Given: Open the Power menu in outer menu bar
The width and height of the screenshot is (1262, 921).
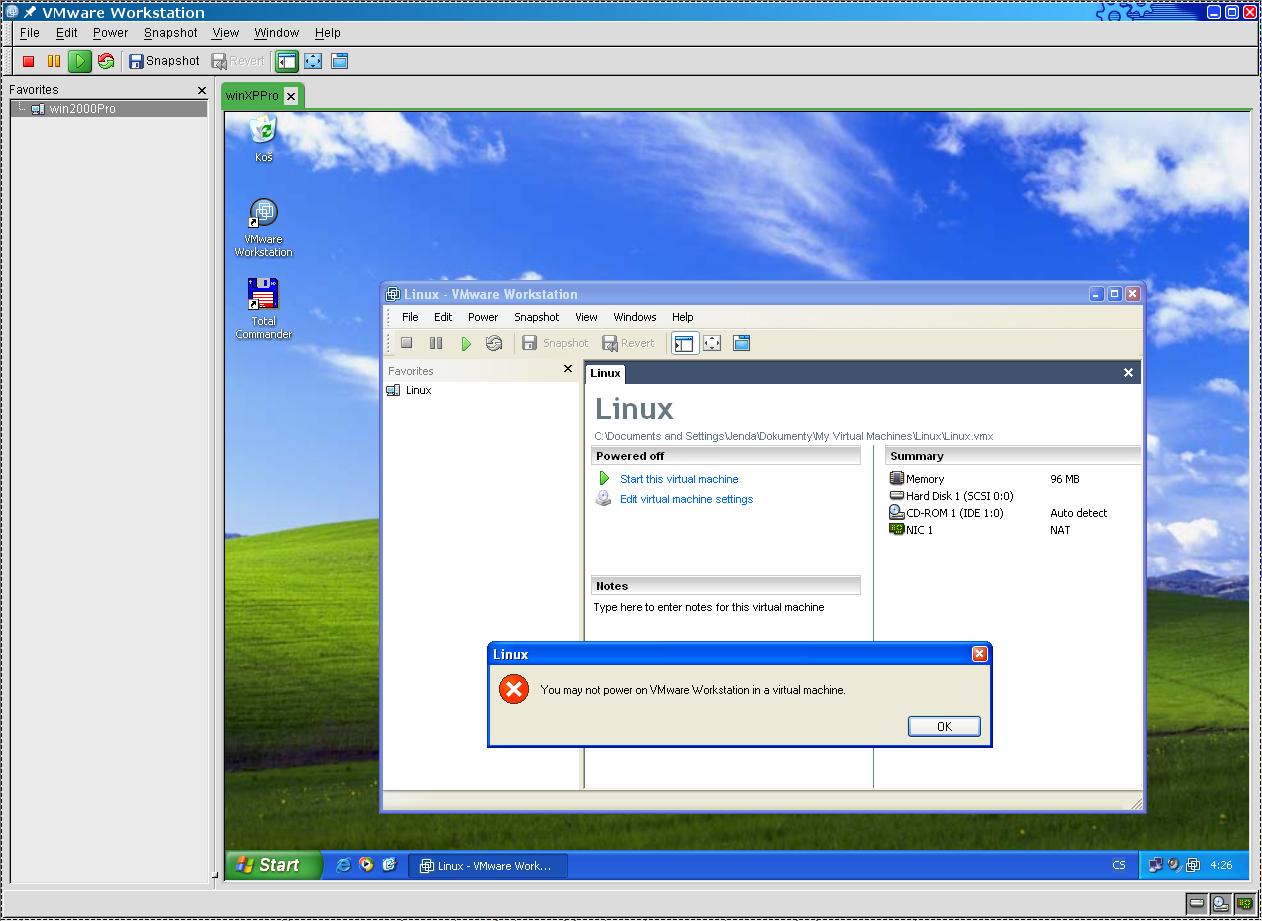Looking at the screenshot, I should click(110, 33).
